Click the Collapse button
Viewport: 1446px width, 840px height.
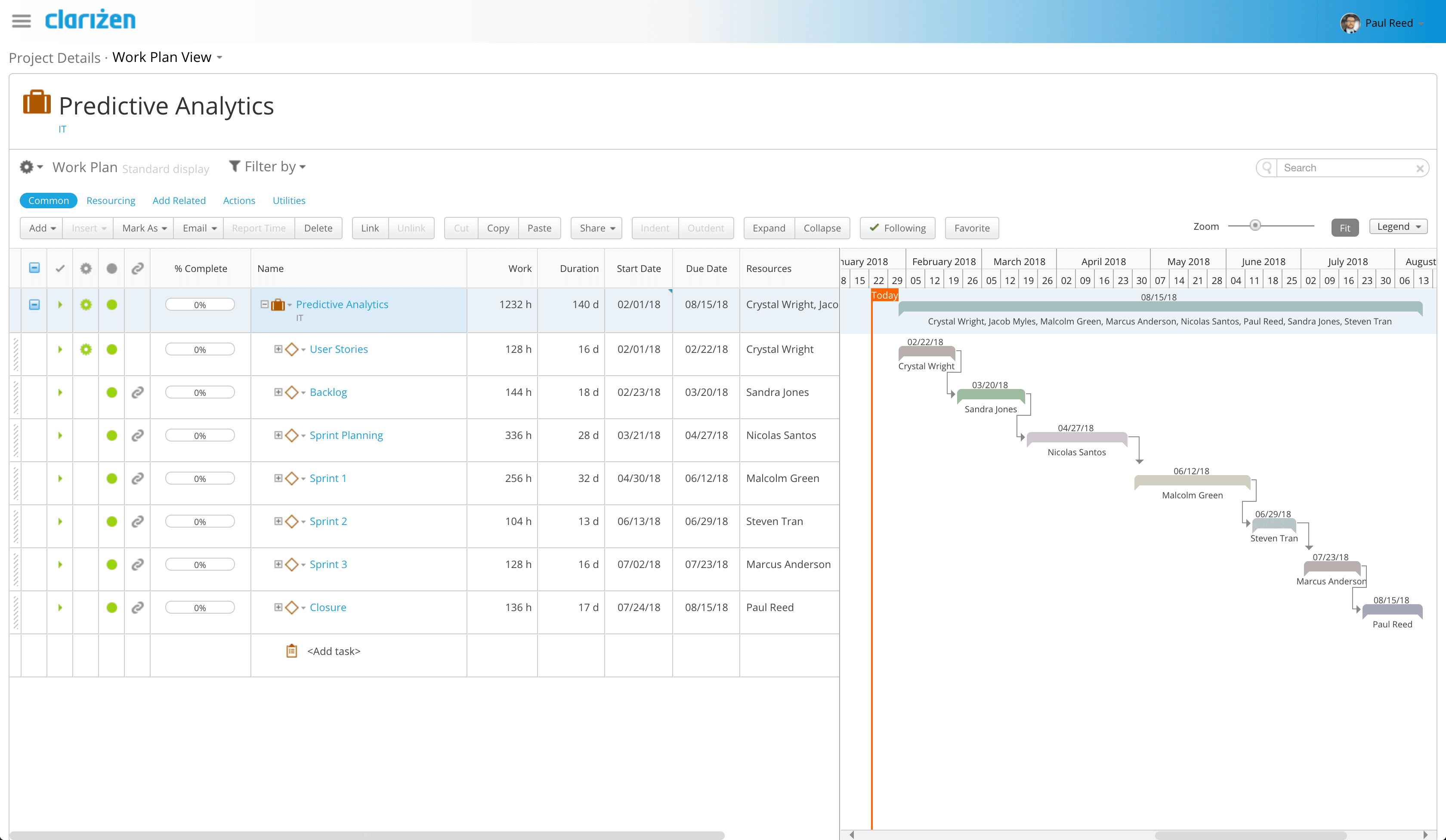822,228
